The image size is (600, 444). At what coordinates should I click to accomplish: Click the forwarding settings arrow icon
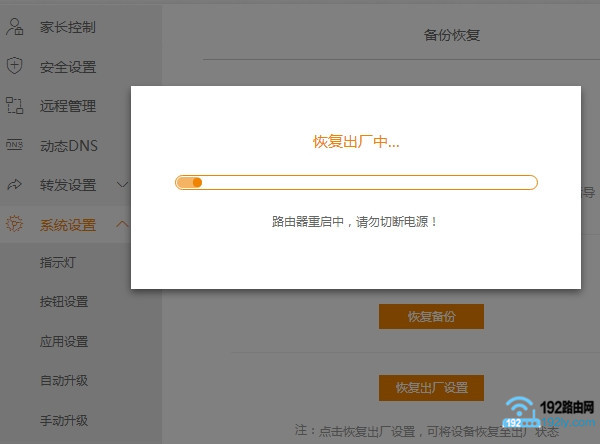click(14, 185)
